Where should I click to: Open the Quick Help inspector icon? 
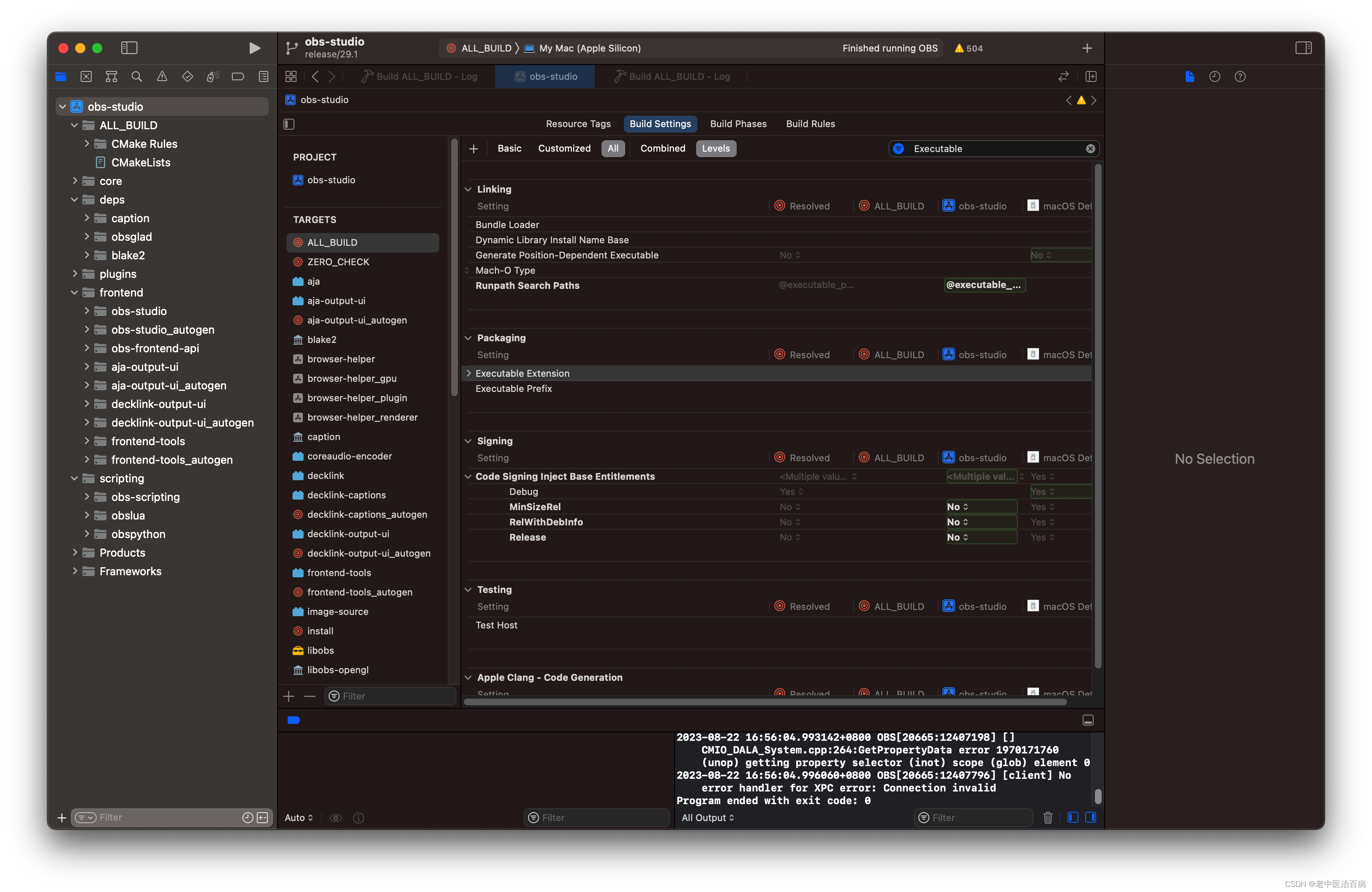pos(1240,76)
